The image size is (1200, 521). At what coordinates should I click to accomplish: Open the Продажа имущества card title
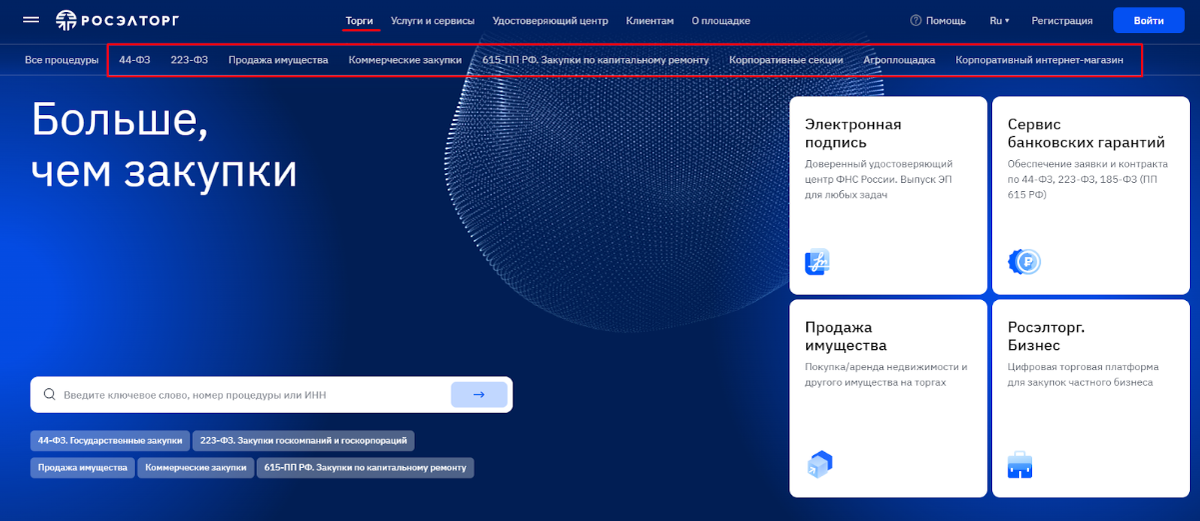(x=846, y=336)
